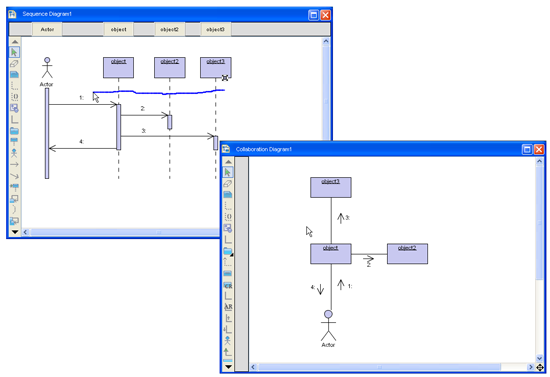Choose the actor stick-figure tool in Collaboration Diagram toolbar

(228, 340)
